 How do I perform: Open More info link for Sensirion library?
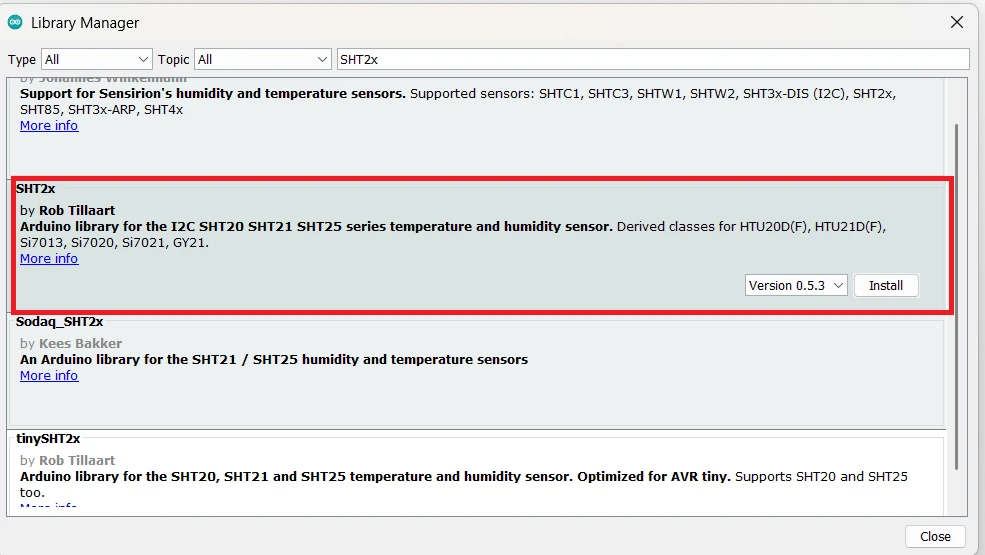click(49, 125)
